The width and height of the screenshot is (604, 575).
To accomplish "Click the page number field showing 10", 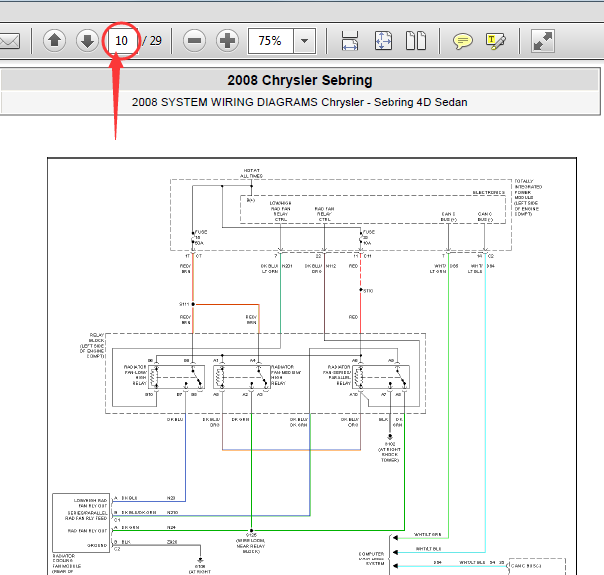I will point(122,40).
